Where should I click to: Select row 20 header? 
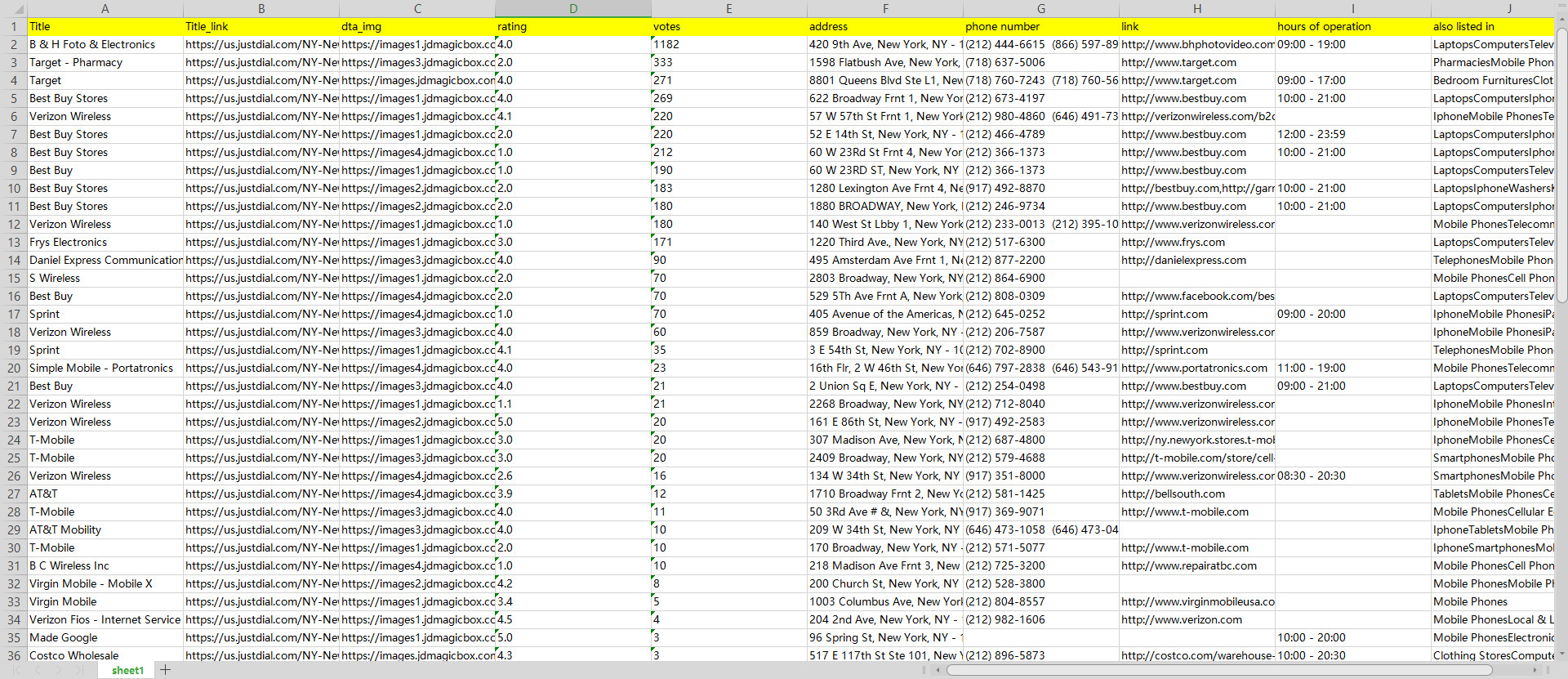[x=13, y=369]
